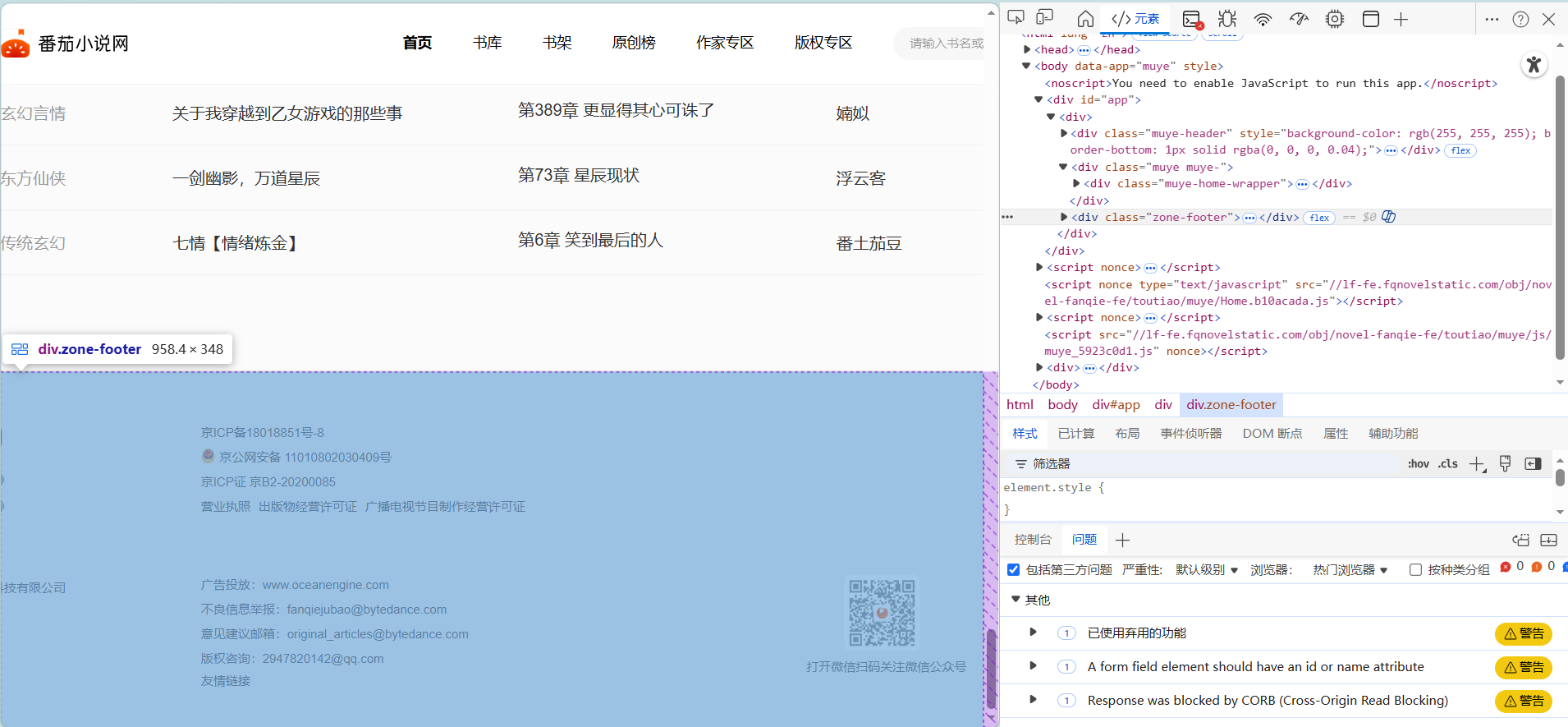Image resolution: width=1568 pixels, height=727 pixels.
Task: Open the 布局 layout tab
Action: point(1127,433)
